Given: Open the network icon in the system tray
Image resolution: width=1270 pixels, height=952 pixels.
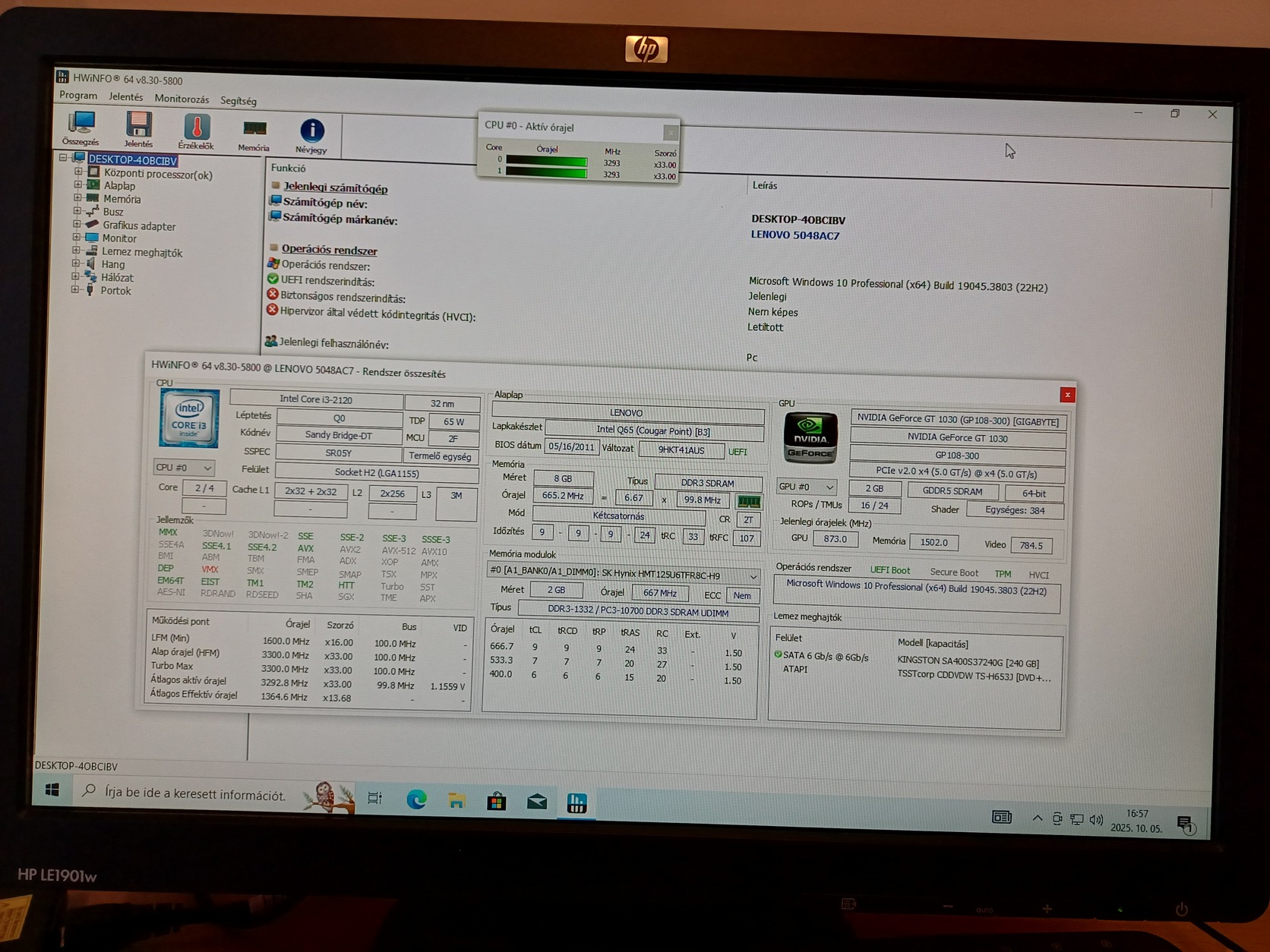Looking at the screenshot, I should coord(1077,819).
